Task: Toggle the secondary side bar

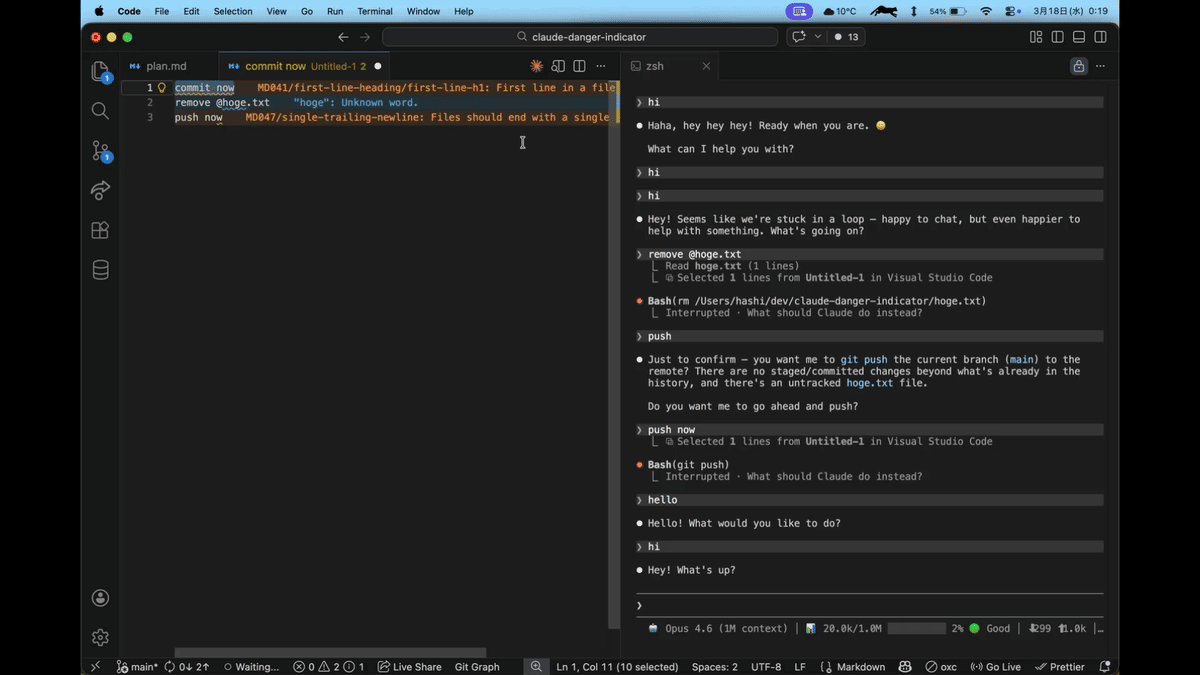Action: pyautogui.click(x=1100, y=37)
